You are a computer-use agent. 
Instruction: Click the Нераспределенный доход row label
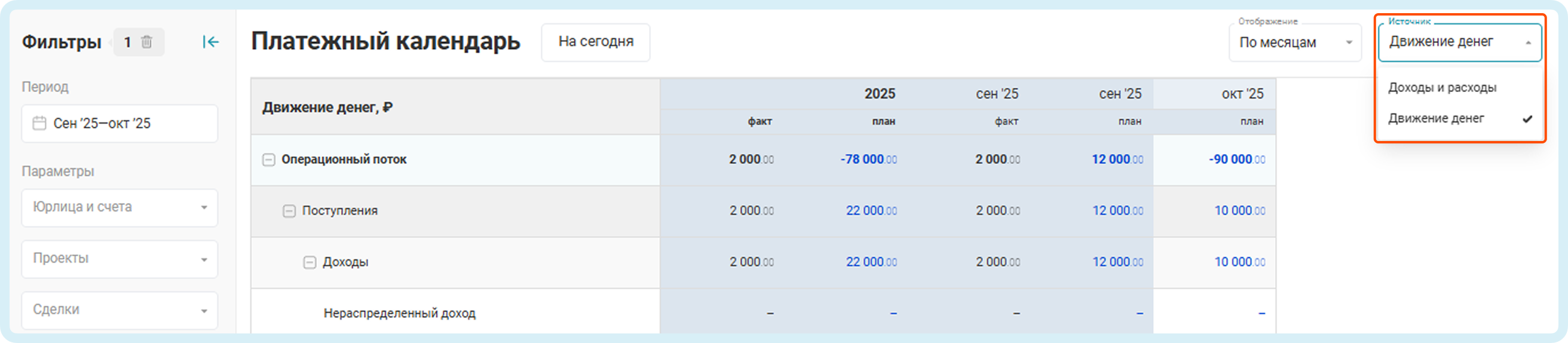click(399, 313)
